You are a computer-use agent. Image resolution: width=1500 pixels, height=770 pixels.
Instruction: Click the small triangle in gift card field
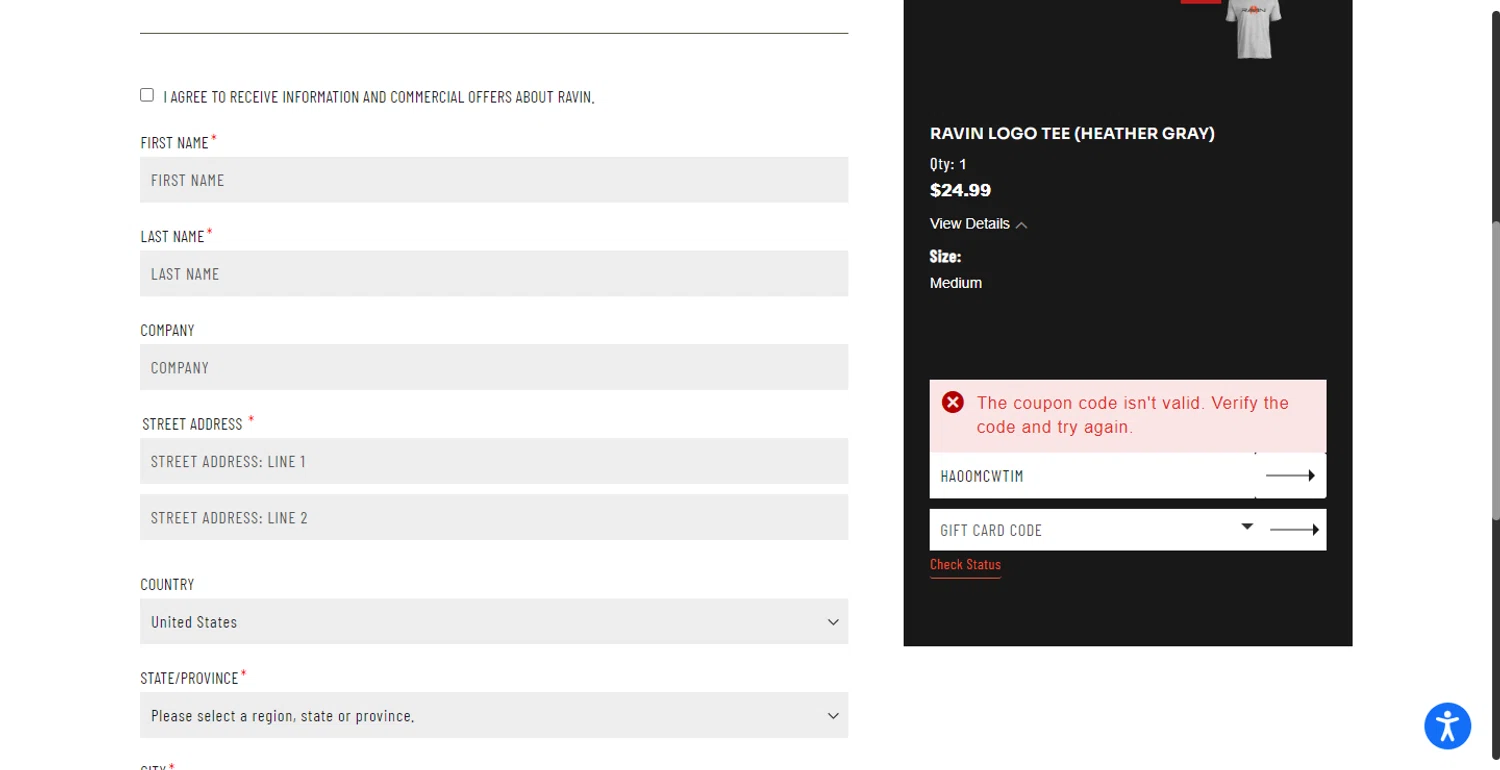click(1247, 526)
